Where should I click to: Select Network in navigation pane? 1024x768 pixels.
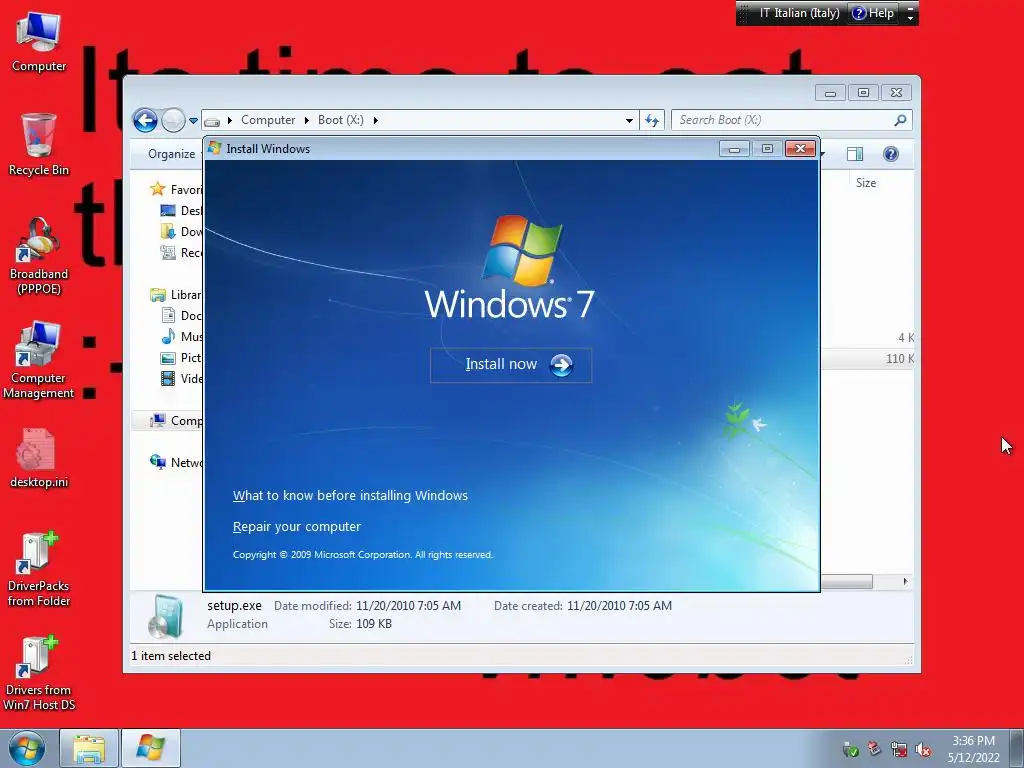pyautogui.click(x=176, y=462)
